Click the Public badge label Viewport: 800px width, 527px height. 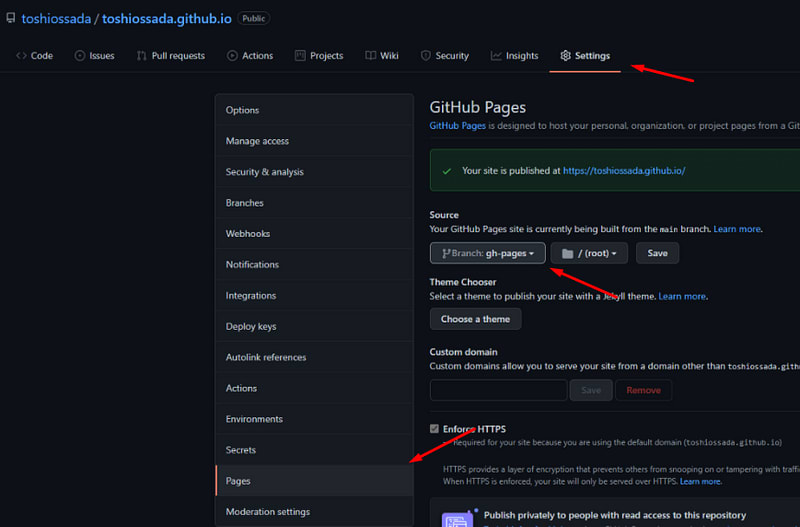[254, 18]
